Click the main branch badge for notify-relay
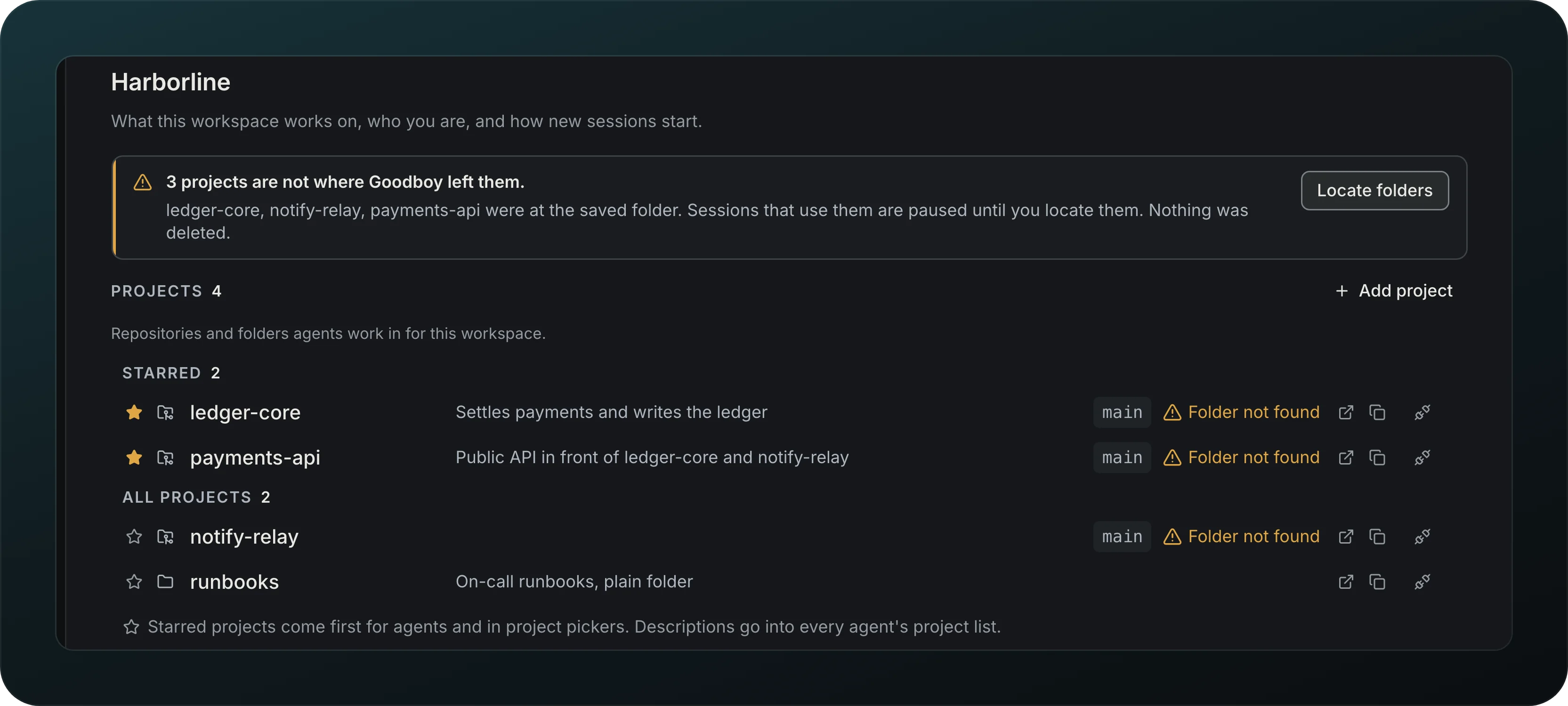Screen dimensions: 1568x706 tap(1122, 536)
